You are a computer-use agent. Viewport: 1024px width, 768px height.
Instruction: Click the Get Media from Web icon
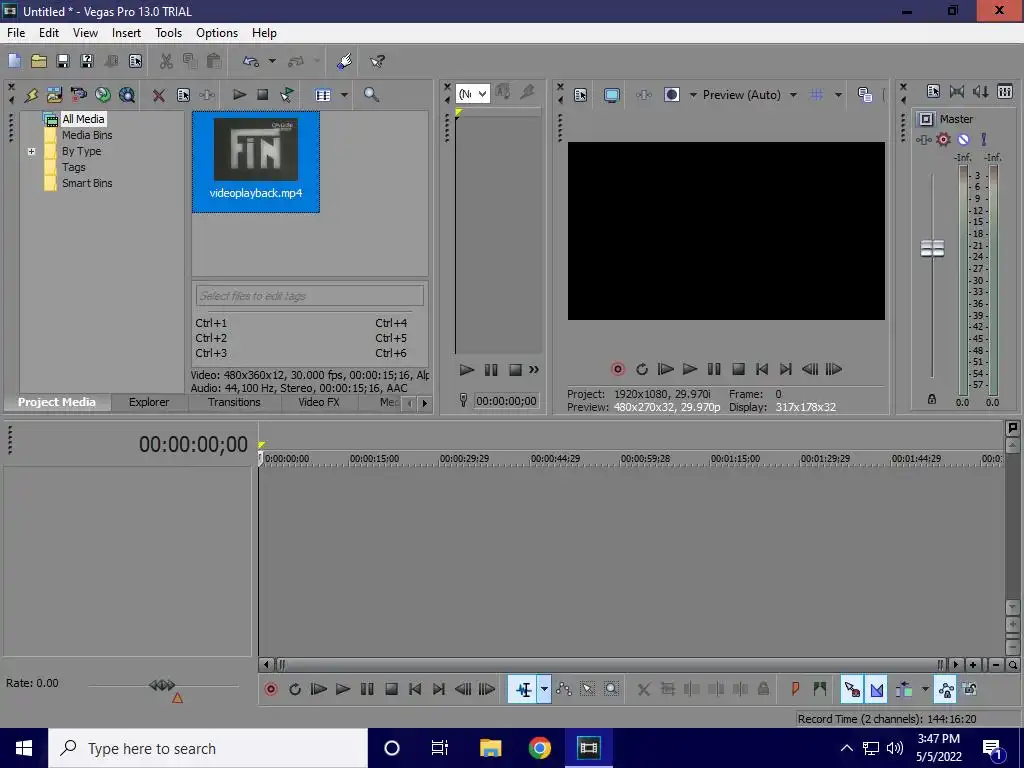pos(127,95)
